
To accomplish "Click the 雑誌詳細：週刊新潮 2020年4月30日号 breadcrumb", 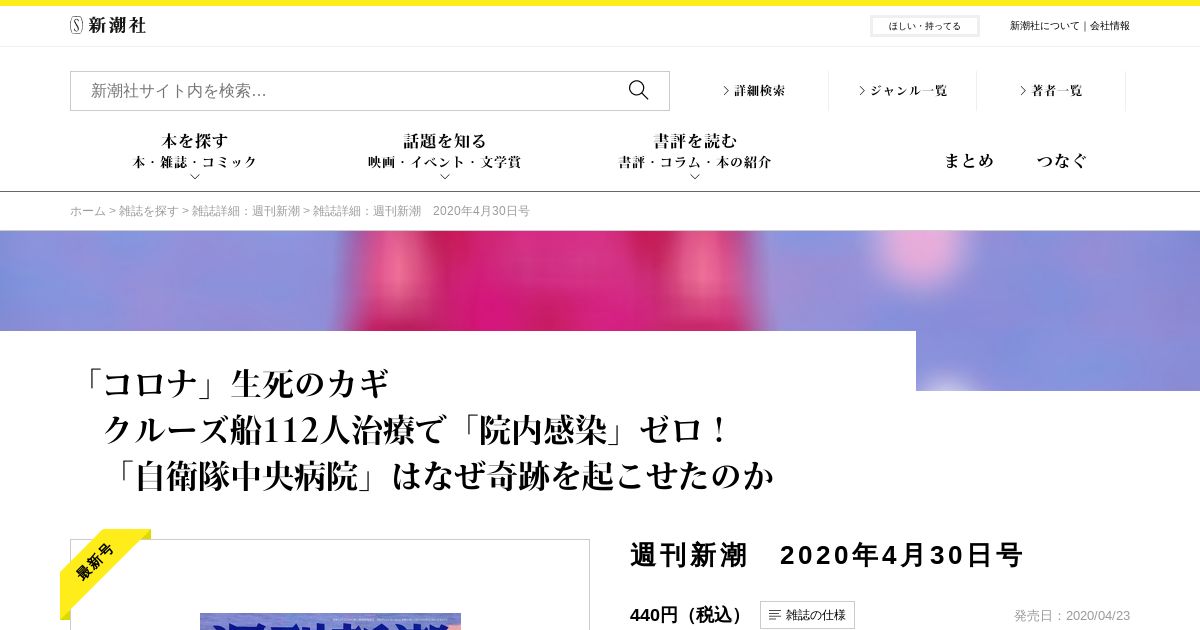I will tap(421, 211).
